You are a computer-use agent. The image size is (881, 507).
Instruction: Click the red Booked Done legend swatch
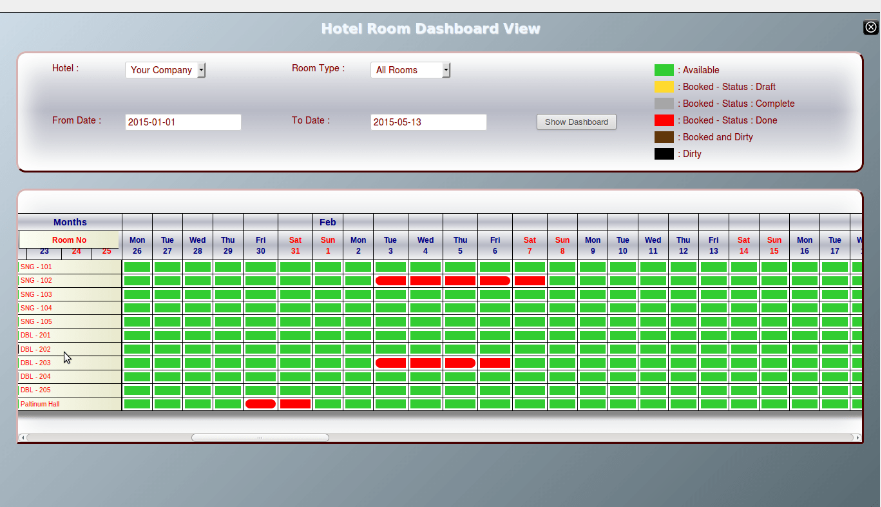(664, 120)
